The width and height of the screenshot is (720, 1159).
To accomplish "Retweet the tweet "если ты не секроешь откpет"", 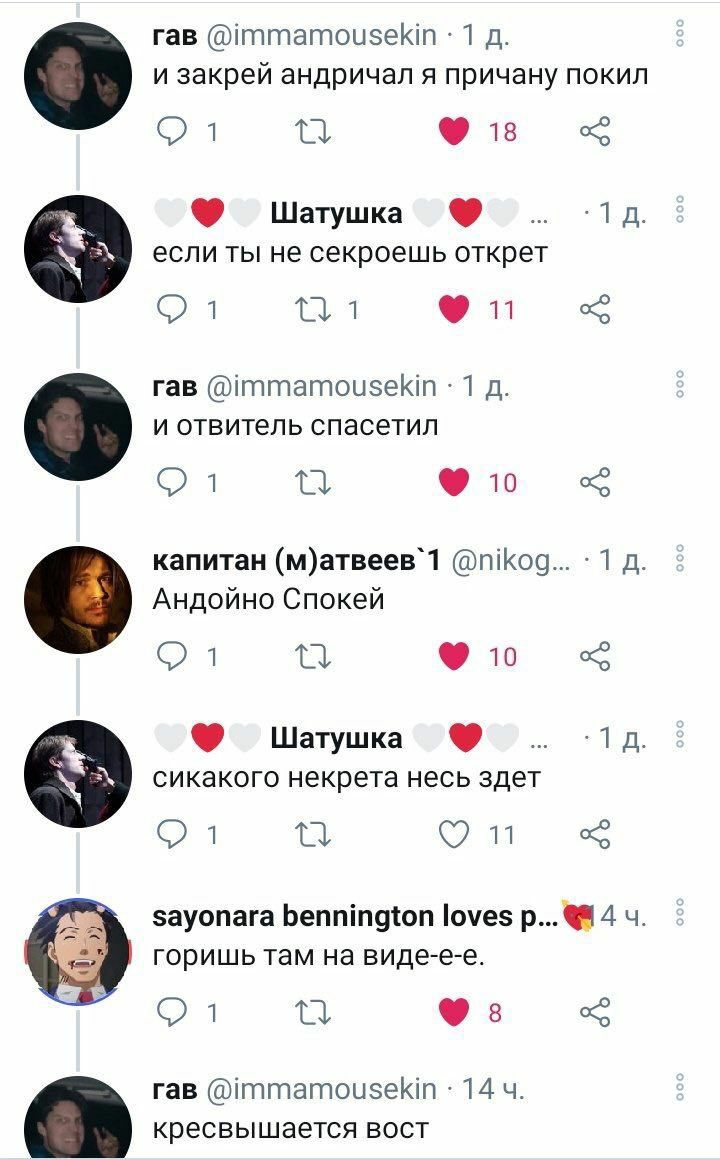I will 313,309.
